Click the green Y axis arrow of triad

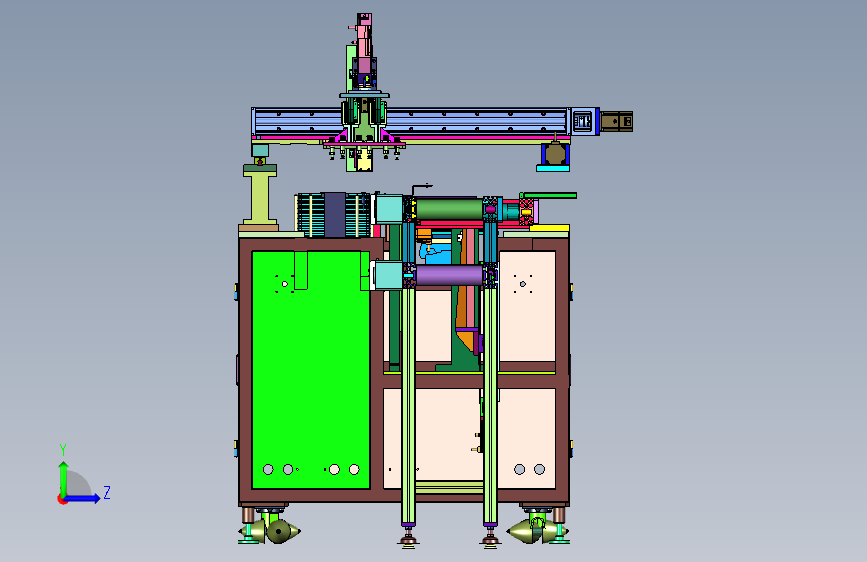click(63, 479)
